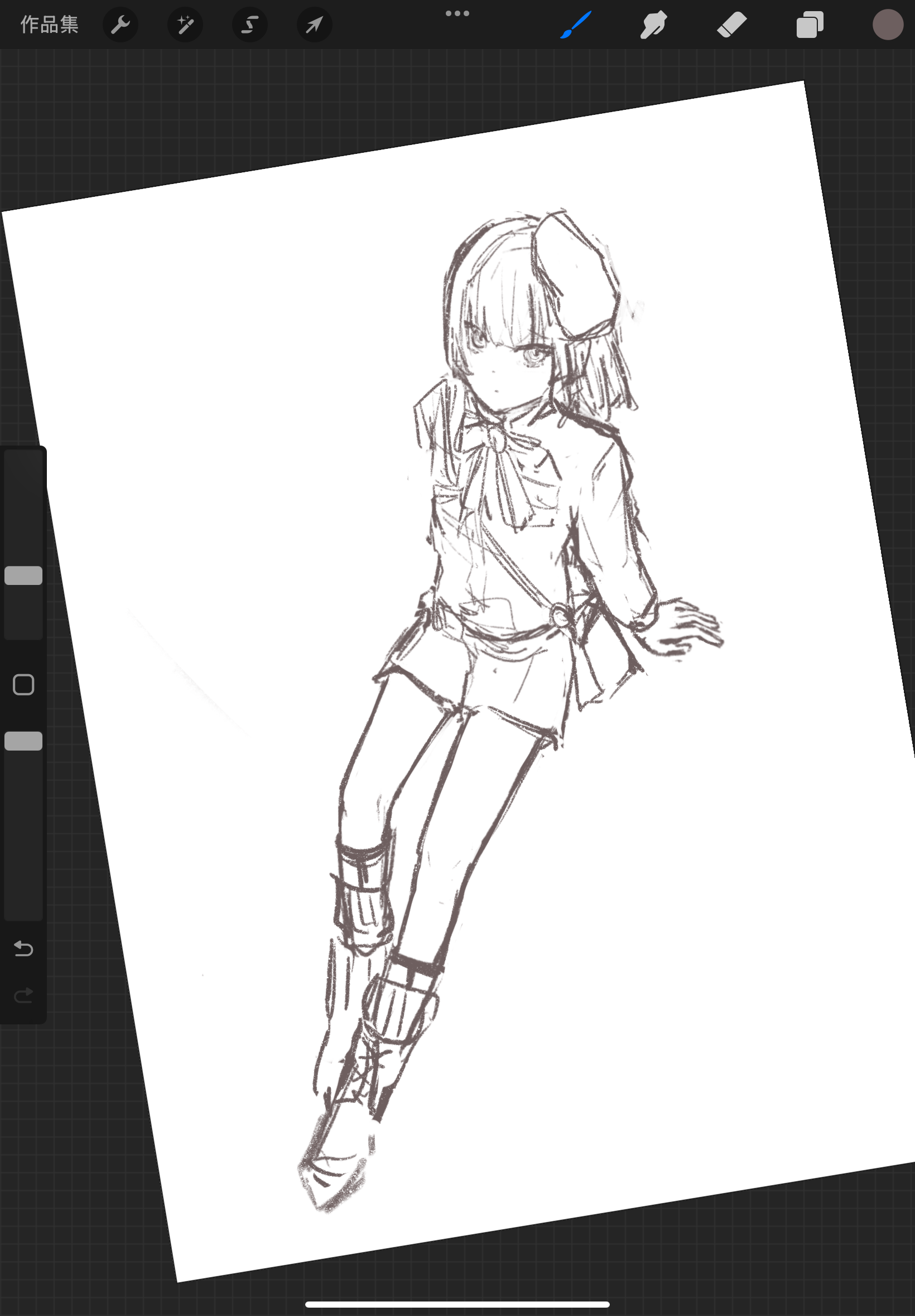This screenshot has height=1316, width=915.
Task: Select the Eraser tool
Action: pos(731,25)
